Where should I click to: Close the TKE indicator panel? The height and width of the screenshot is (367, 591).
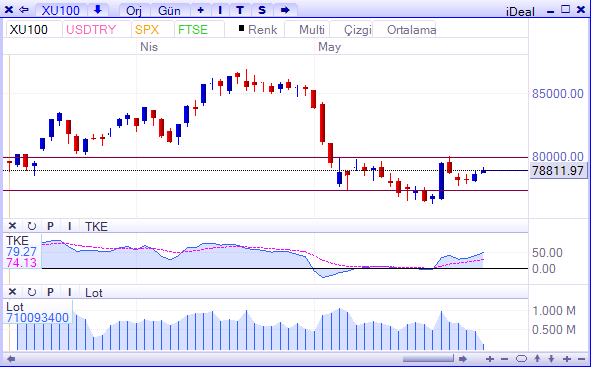pos(12,226)
